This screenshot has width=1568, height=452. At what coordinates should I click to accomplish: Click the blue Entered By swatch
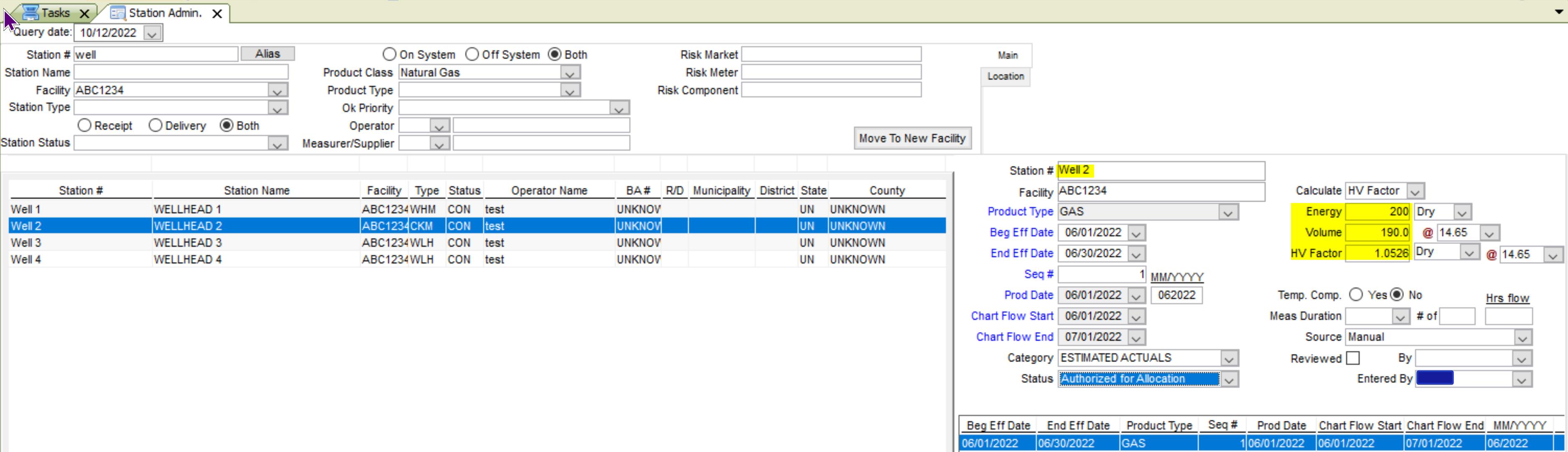click(x=1434, y=378)
